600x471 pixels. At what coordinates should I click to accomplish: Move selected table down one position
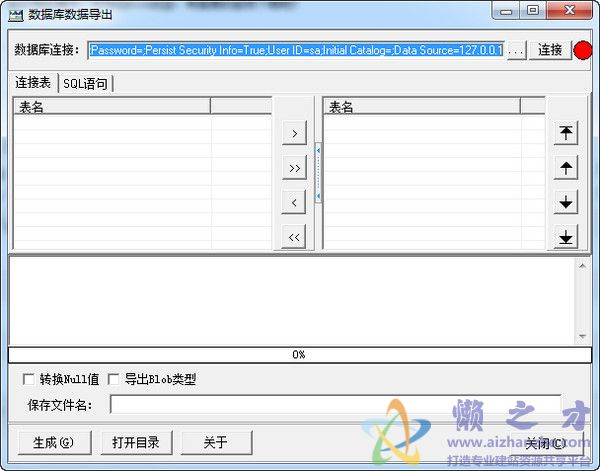click(x=566, y=202)
